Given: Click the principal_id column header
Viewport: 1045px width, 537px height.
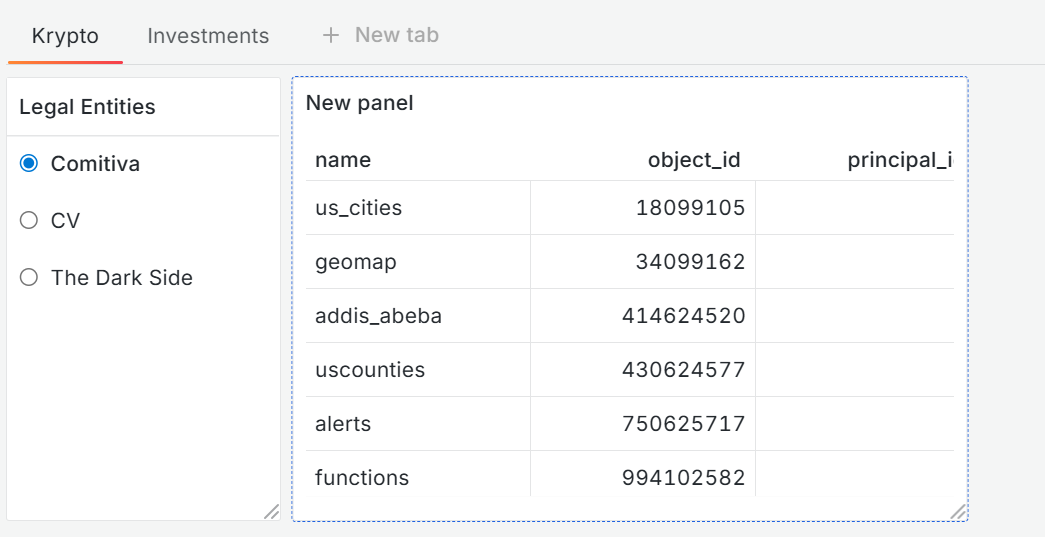Looking at the screenshot, I should point(898,160).
